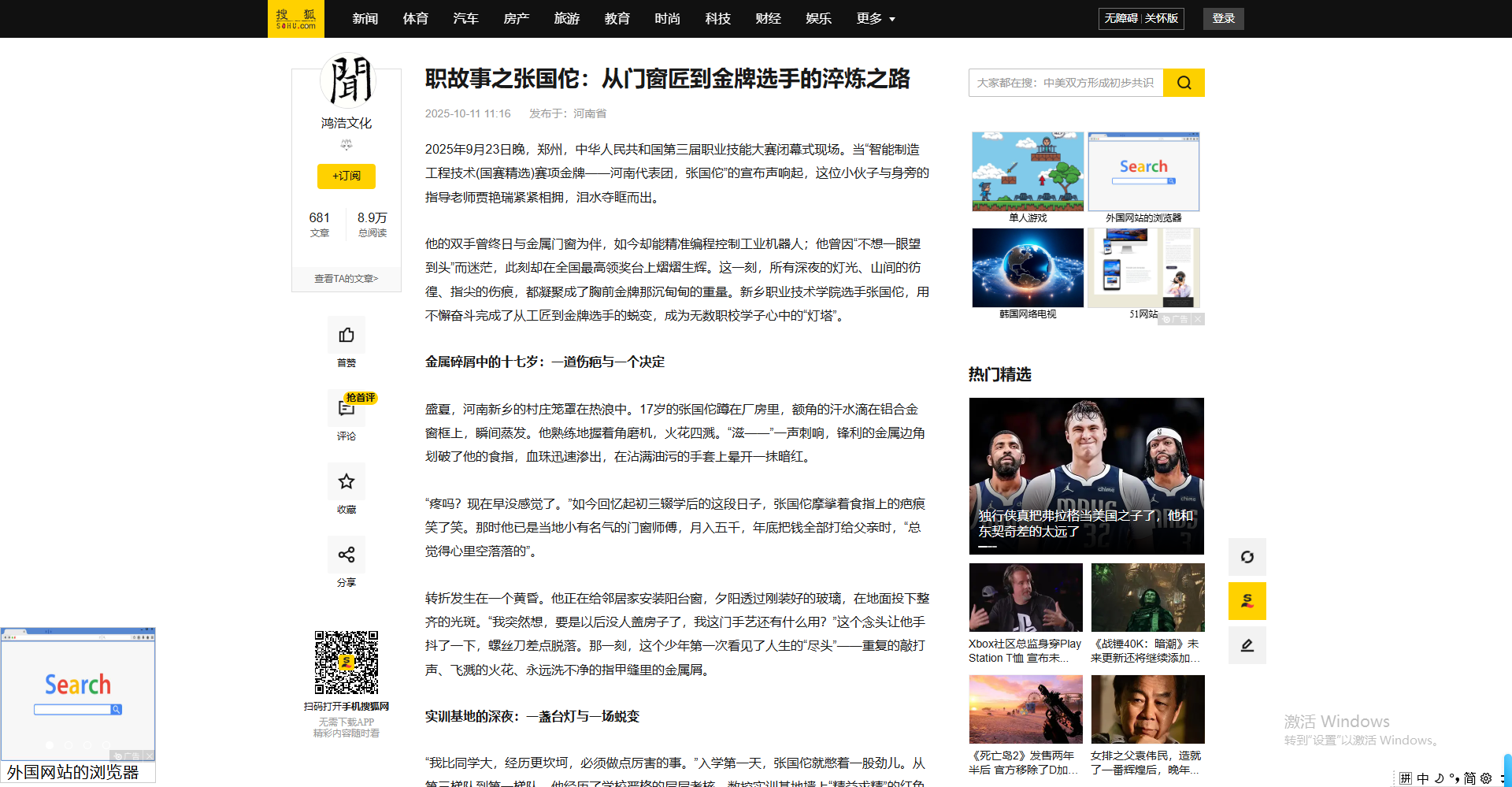The width and height of the screenshot is (1512, 787).
Task: Subscribe using the +订阅 button
Action: (346, 176)
